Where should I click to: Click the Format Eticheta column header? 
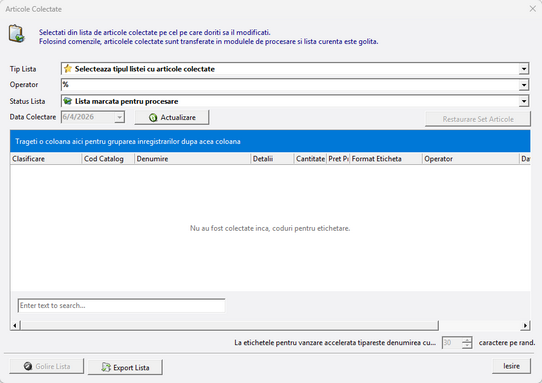(x=386, y=159)
